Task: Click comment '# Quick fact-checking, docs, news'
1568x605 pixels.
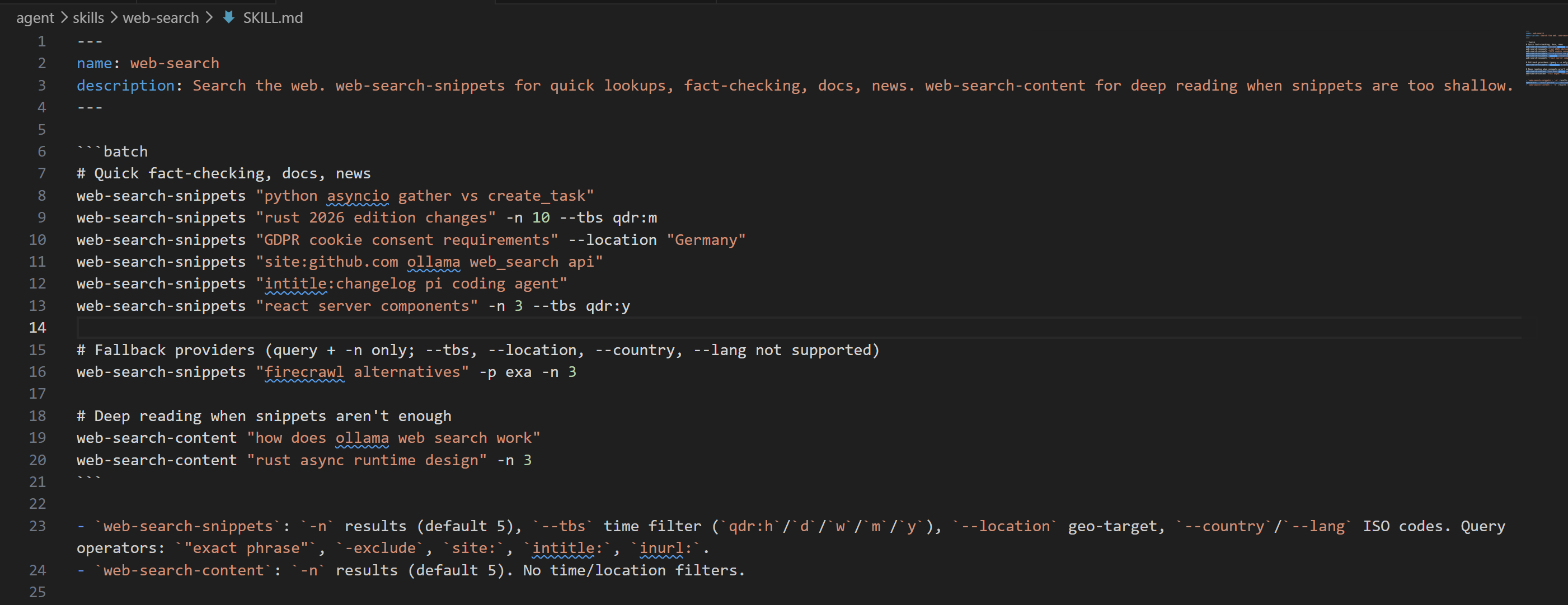Action: [223, 173]
